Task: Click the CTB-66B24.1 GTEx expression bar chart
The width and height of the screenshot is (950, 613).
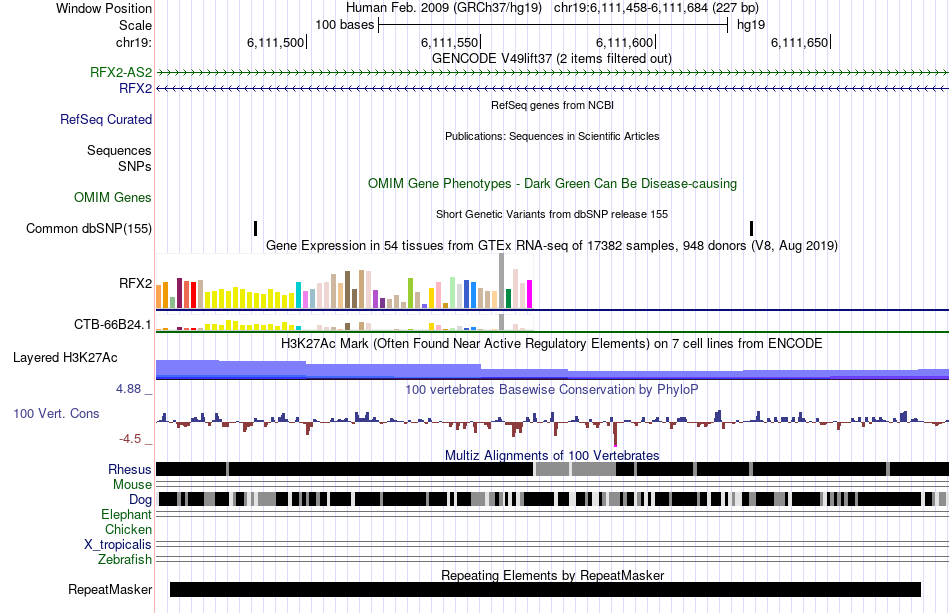Action: click(x=344, y=322)
